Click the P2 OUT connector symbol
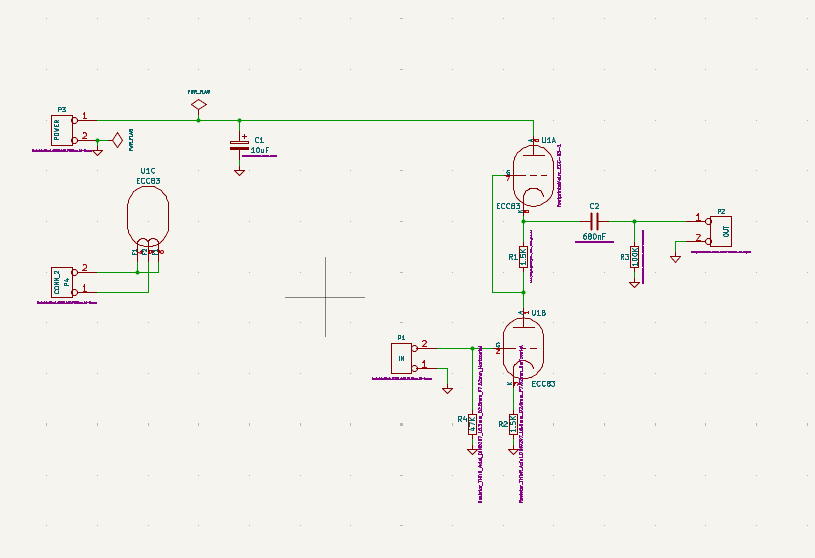The height and width of the screenshot is (558, 815). click(x=720, y=229)
